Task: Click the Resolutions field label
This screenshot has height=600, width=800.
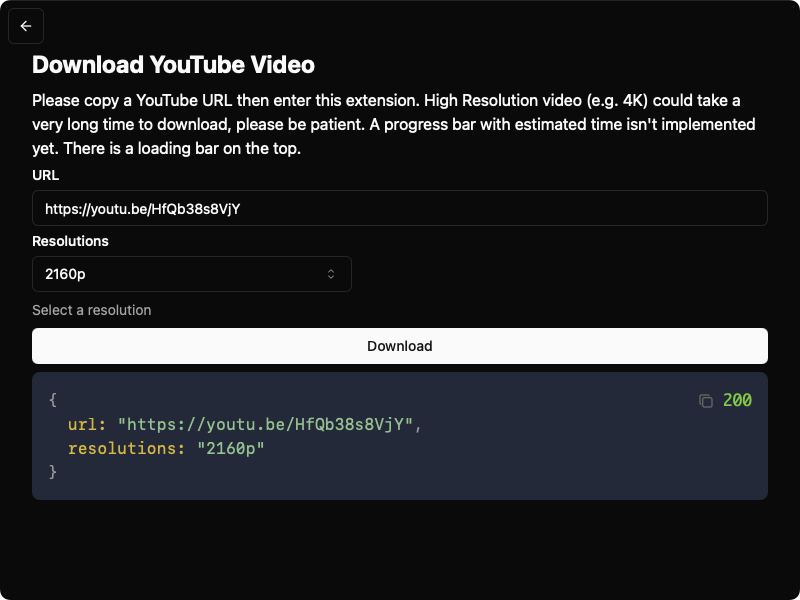Action: coord(70,241)
